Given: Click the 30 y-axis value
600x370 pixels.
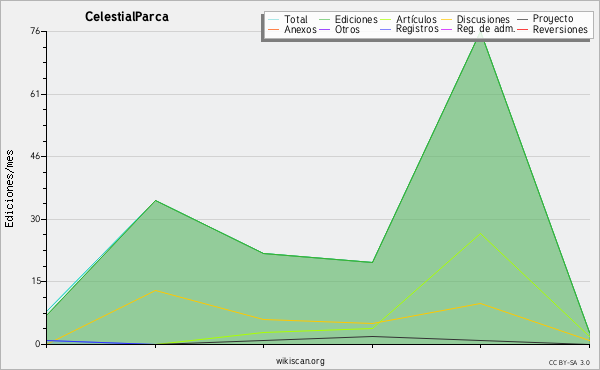Looking at the screenshot, I should tap(35, 219).
